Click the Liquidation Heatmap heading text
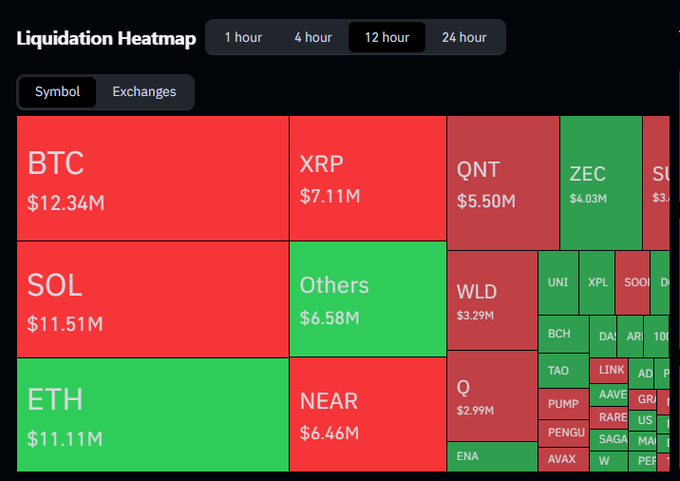680x481 pixels. coord(106,38)
